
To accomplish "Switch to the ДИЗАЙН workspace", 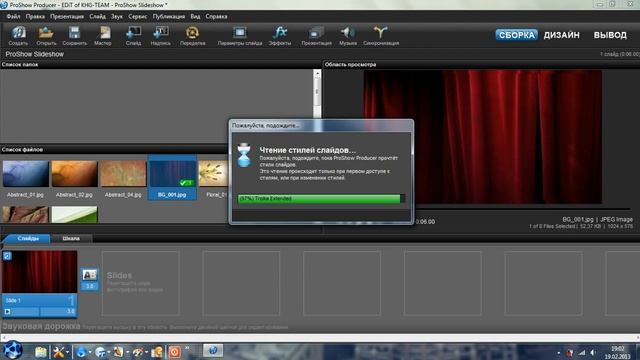I will [561, 35].
